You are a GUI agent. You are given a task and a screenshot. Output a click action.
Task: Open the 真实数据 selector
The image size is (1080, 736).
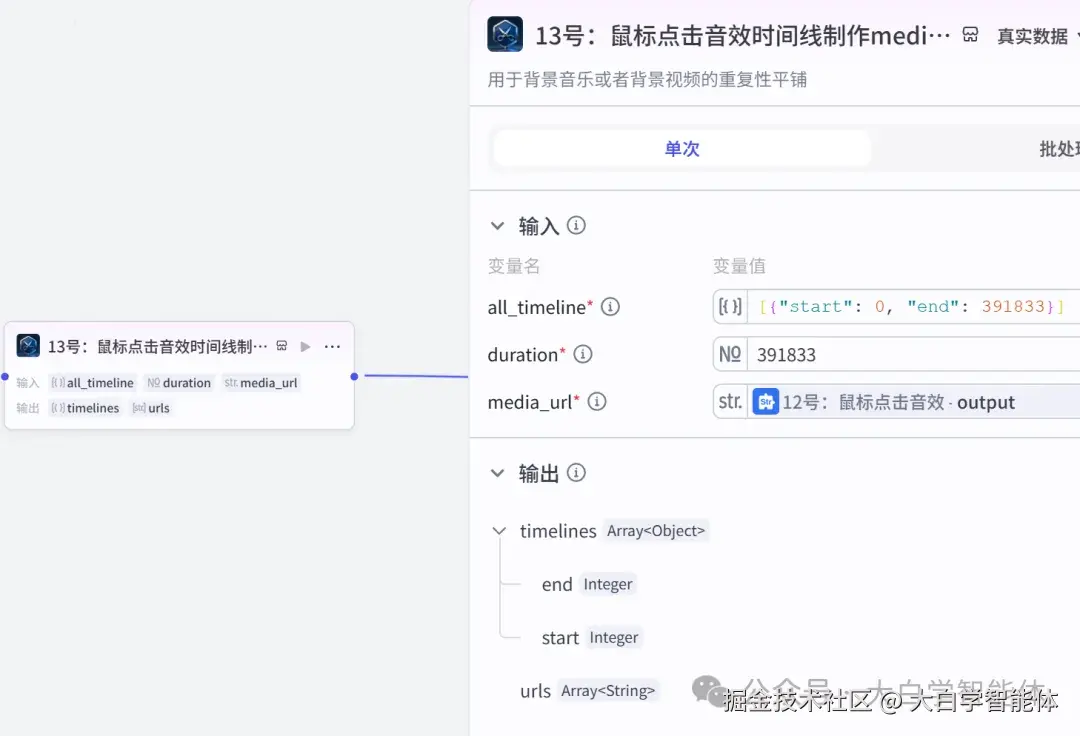point(1031,36)
